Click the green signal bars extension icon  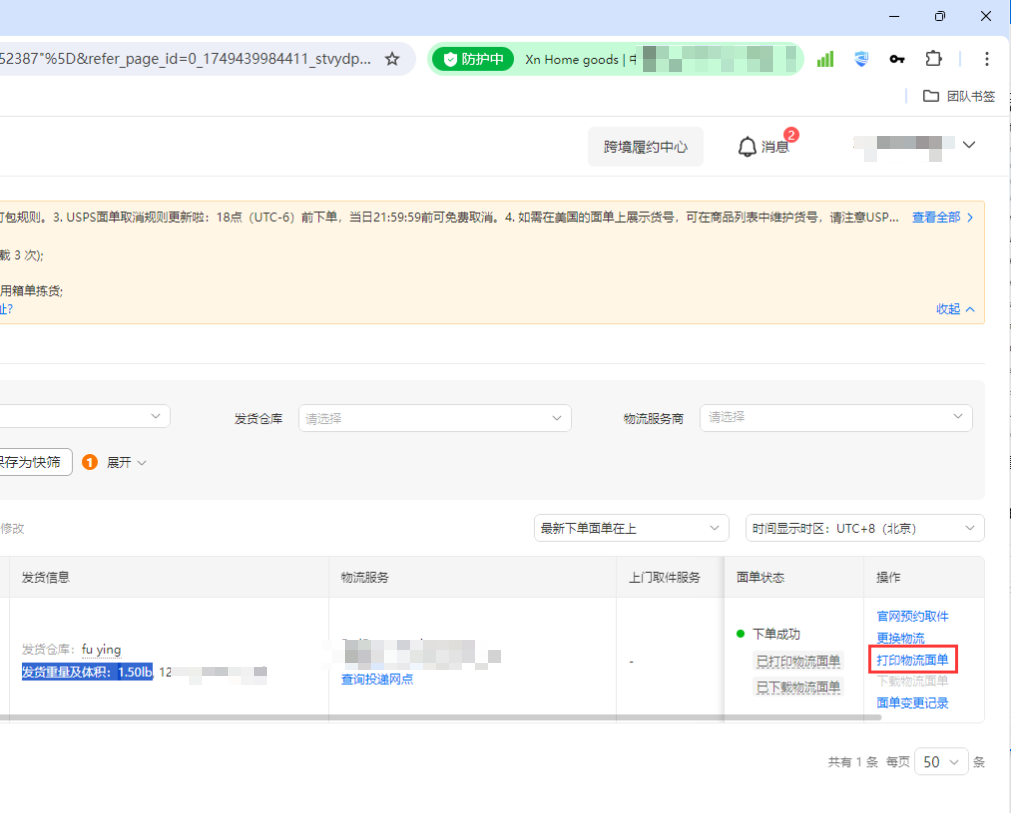825,59
